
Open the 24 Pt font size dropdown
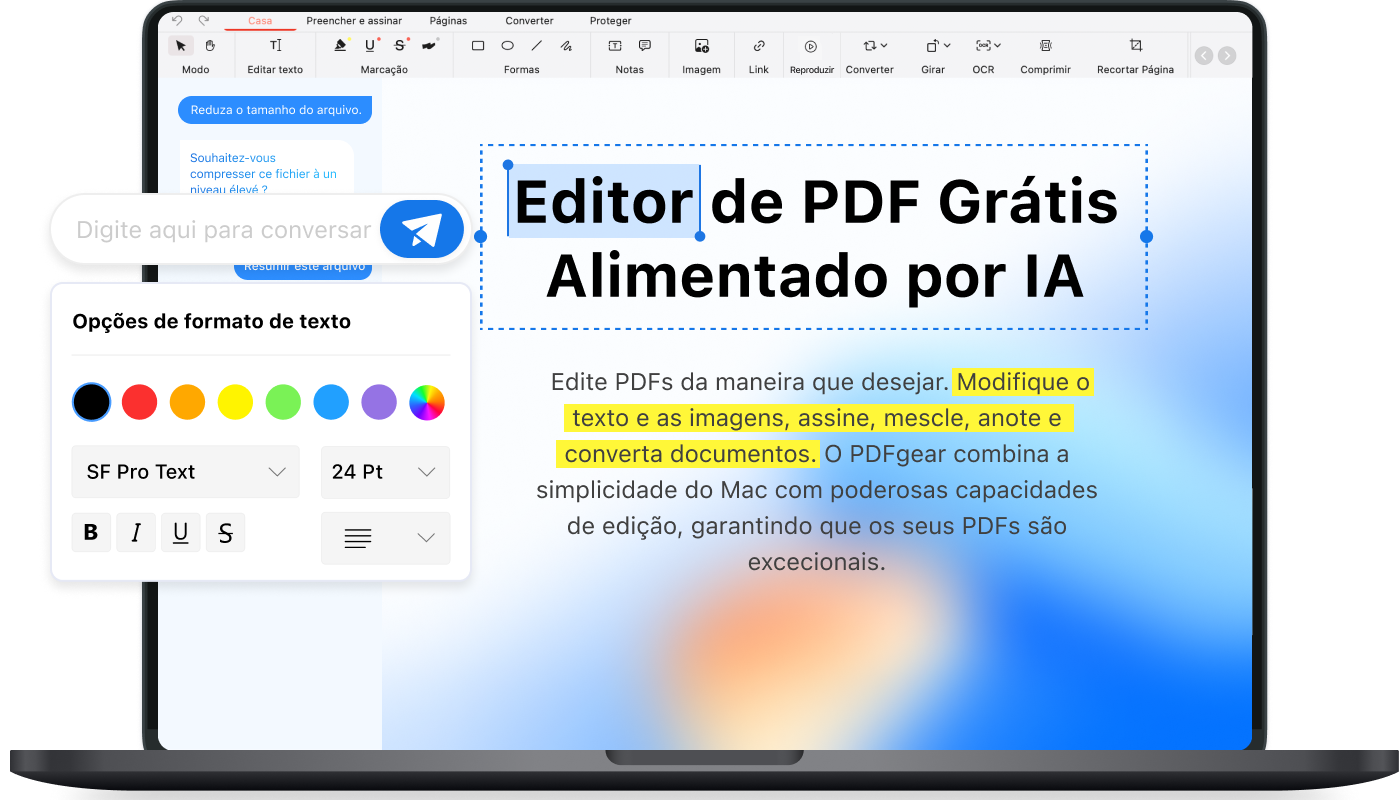click(385, 471)
